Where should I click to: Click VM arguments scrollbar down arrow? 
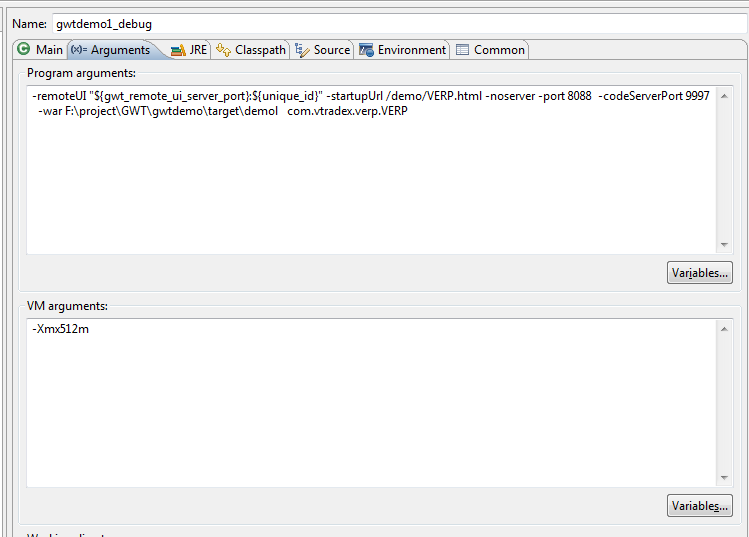724,478
